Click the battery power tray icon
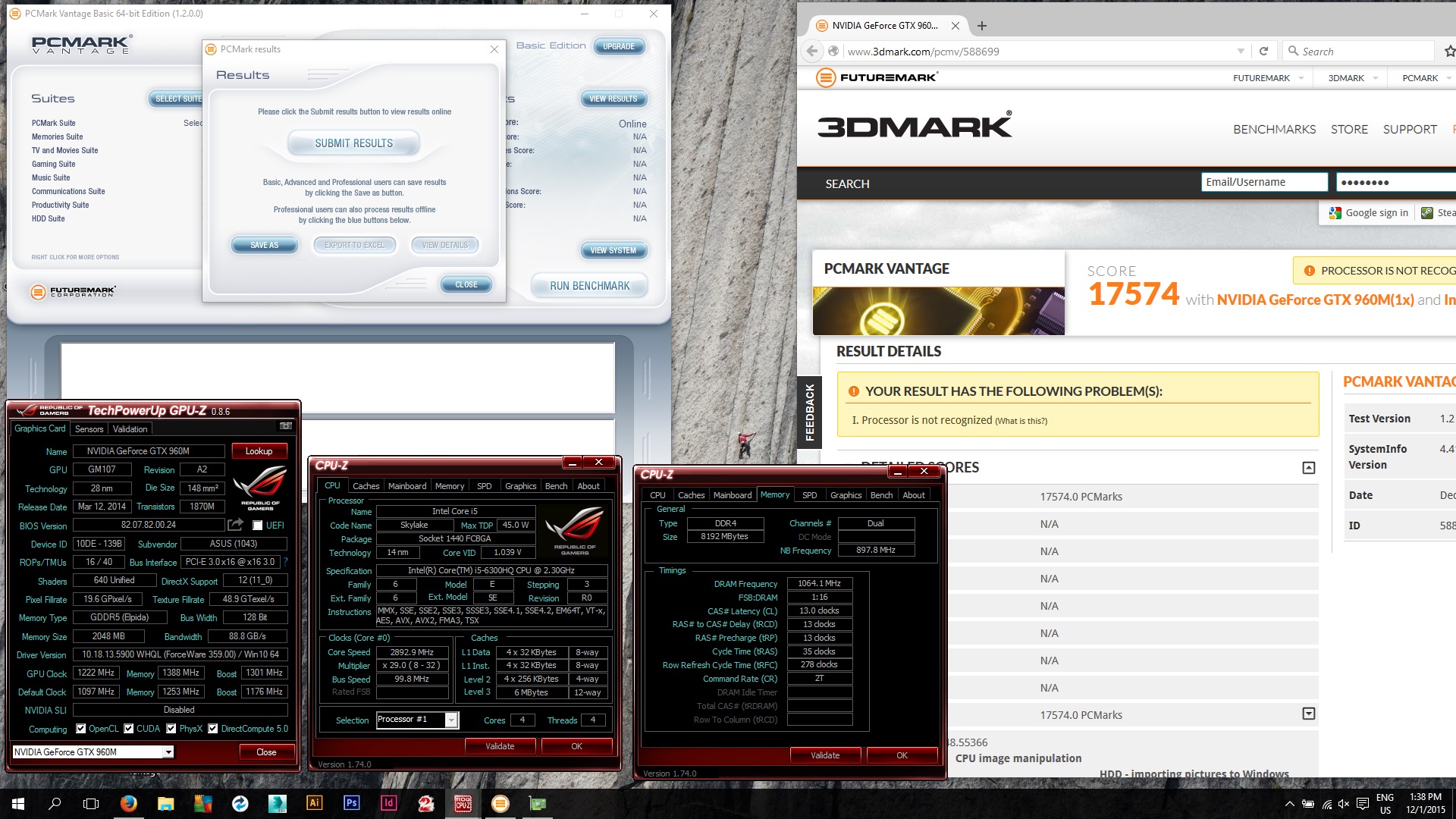 [1308, 803]
